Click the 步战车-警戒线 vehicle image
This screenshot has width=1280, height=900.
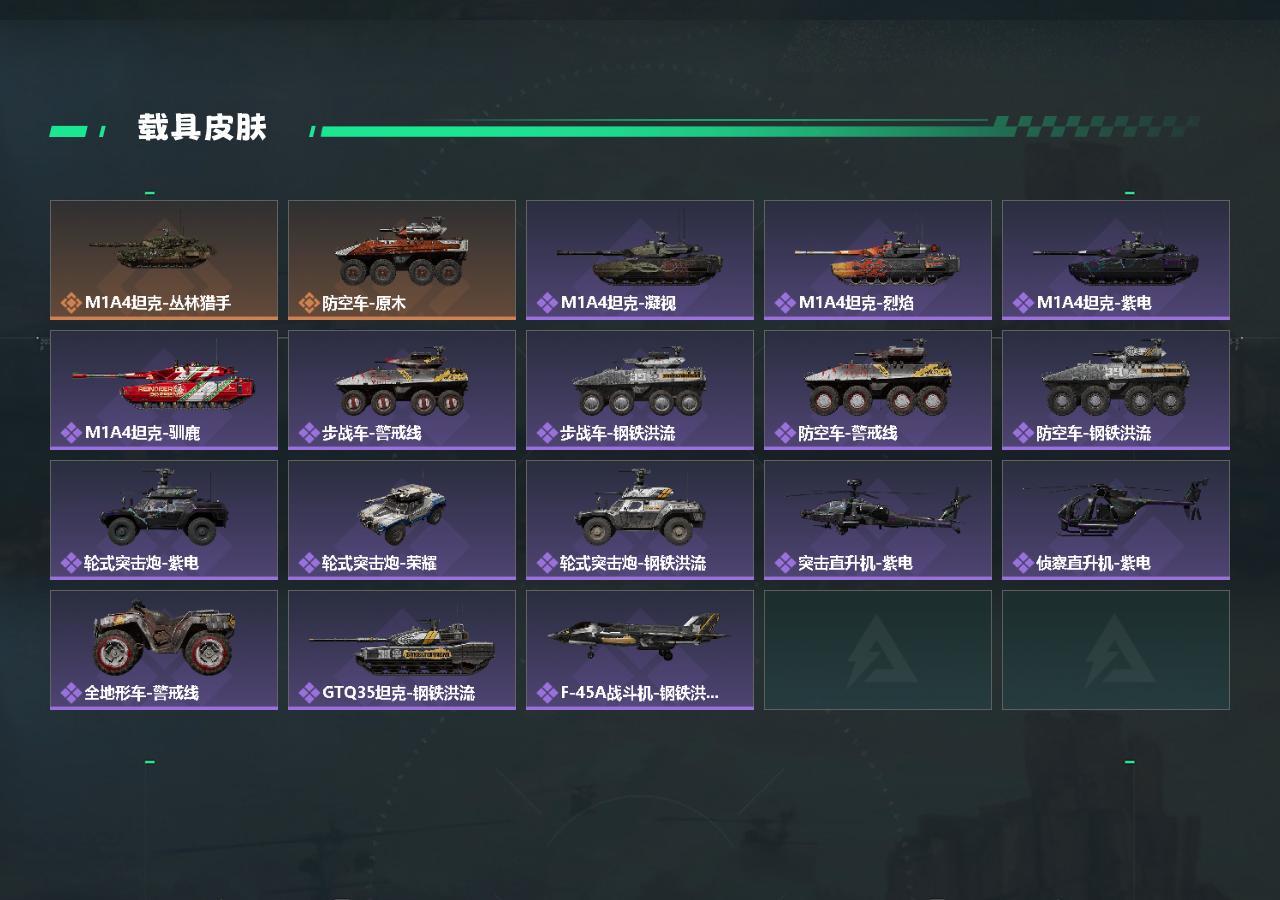click(402, 381)
